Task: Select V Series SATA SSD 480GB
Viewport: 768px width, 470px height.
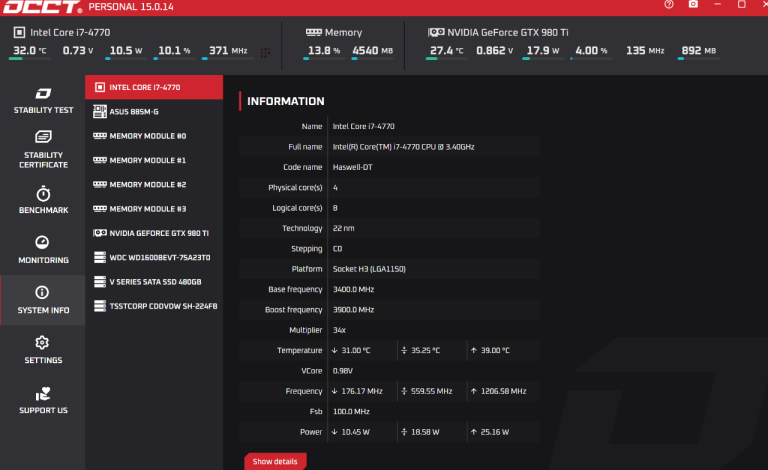Action: [153, 282]
